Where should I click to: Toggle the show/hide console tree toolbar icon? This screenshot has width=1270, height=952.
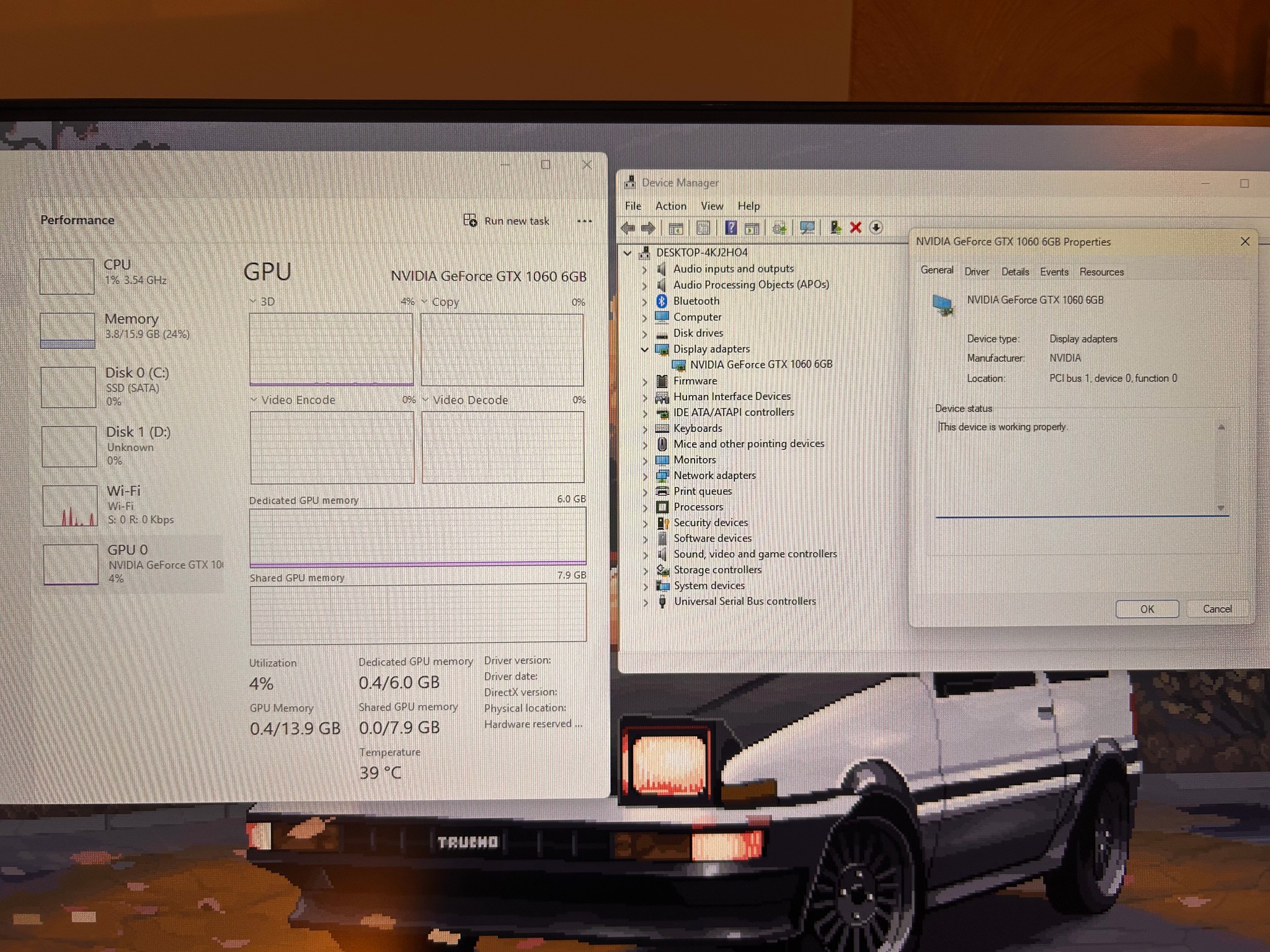(676, 228)
